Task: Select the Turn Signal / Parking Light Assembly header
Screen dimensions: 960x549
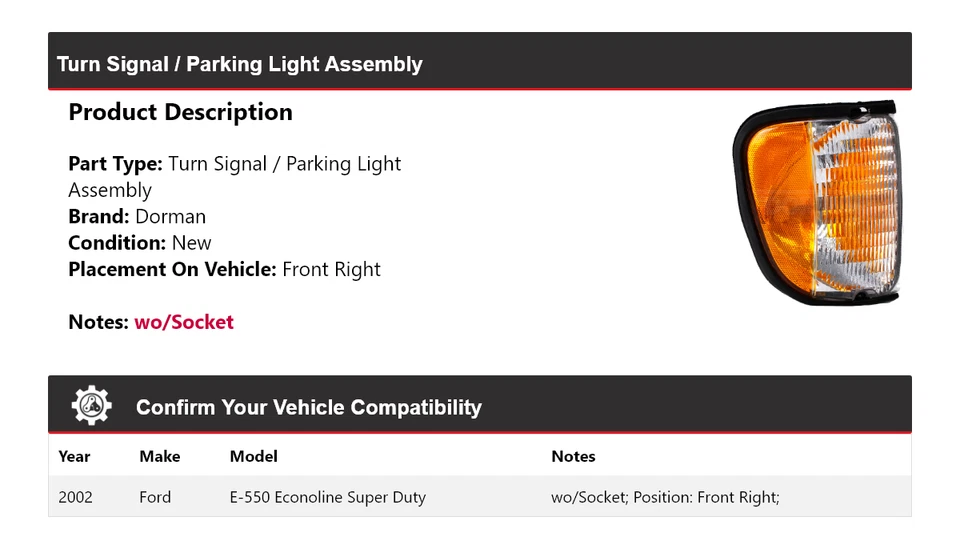Action: coord(239,64)
